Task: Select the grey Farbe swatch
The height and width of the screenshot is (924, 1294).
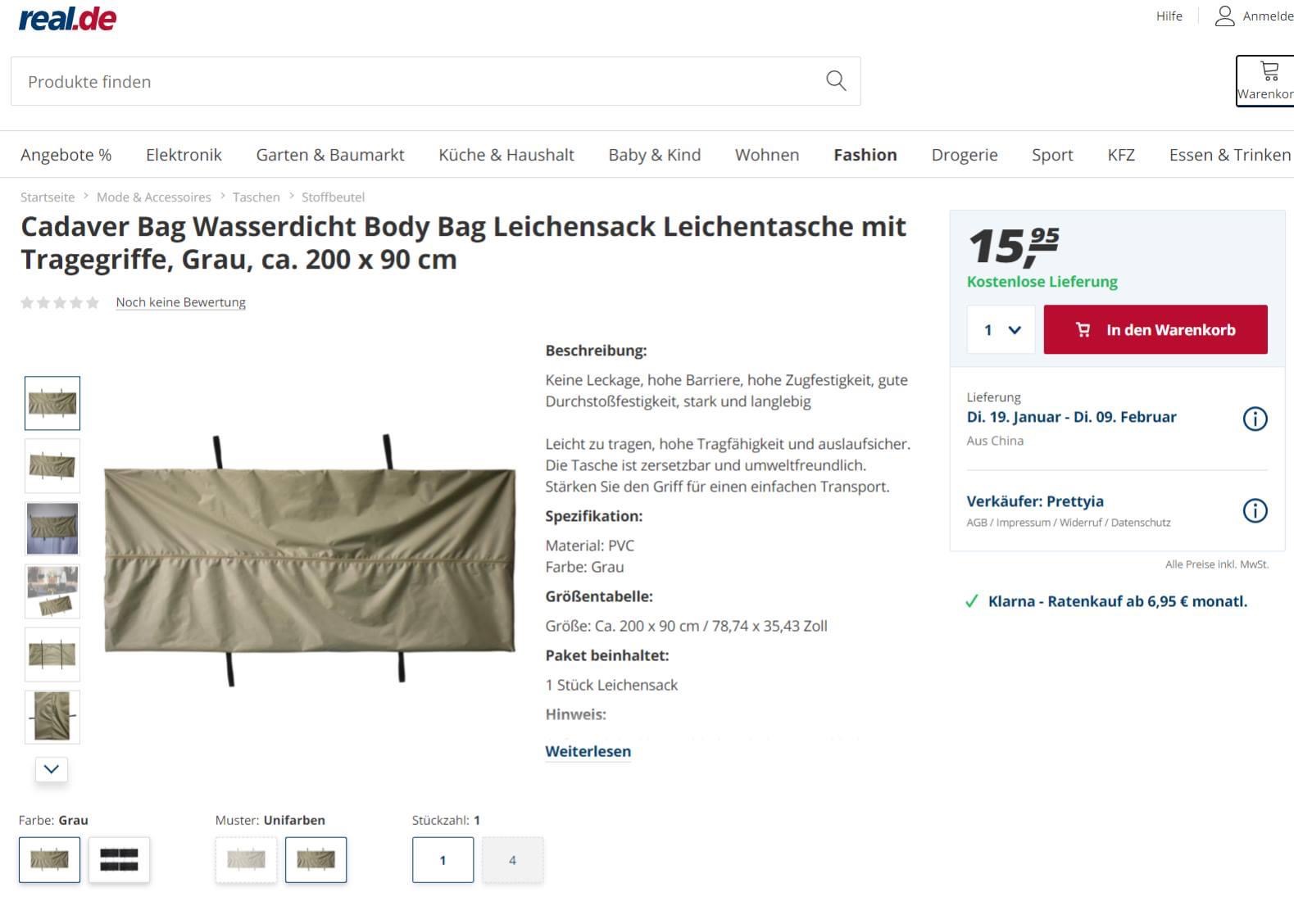Action: click(49, 859)
